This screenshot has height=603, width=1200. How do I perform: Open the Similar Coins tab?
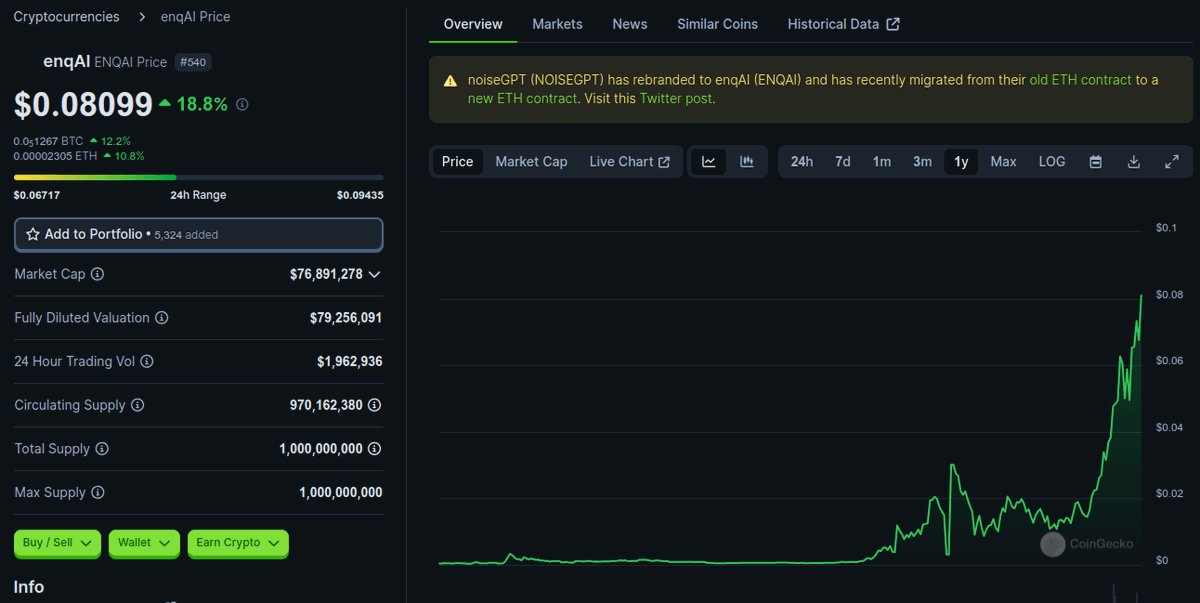coord(717,24)
